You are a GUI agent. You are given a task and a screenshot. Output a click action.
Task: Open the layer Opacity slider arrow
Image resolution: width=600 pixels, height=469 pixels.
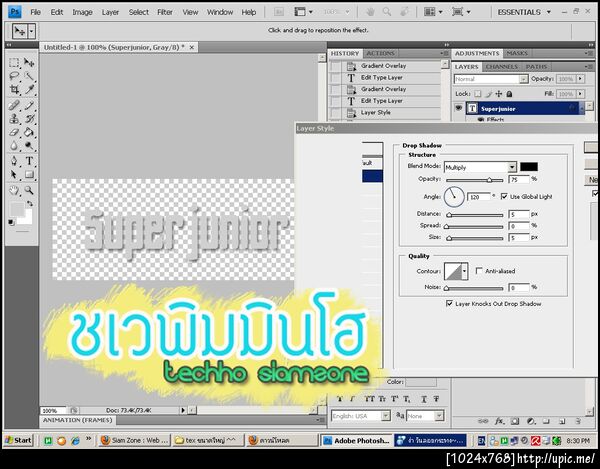[580, 79]
